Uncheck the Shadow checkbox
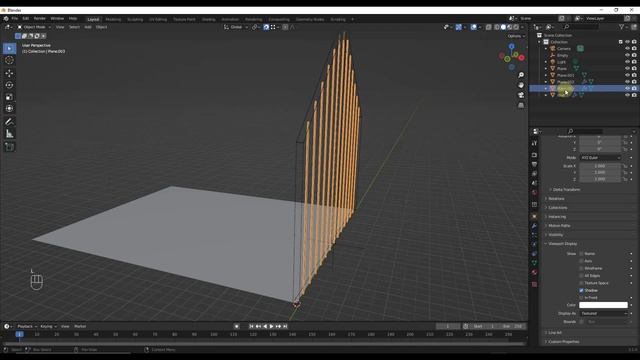 pyautogui.click(x=581, y=291)
